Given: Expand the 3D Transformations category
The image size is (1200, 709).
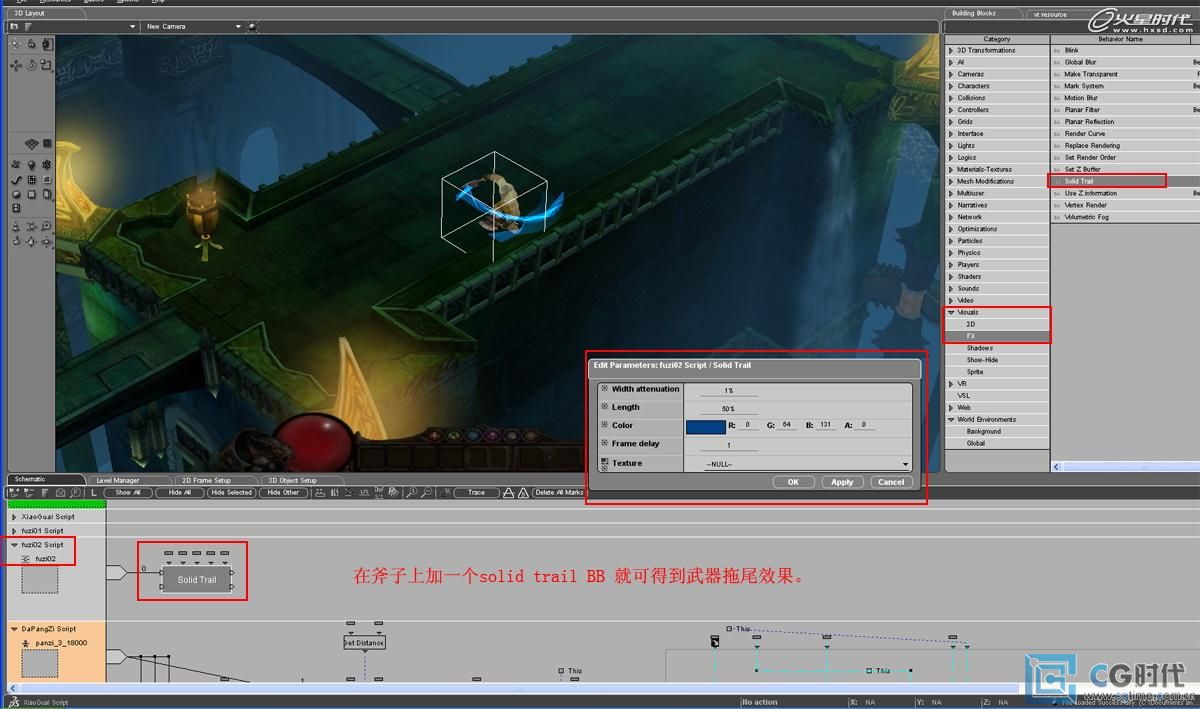Looking at the screenshot, I should [x=951, y=50].
